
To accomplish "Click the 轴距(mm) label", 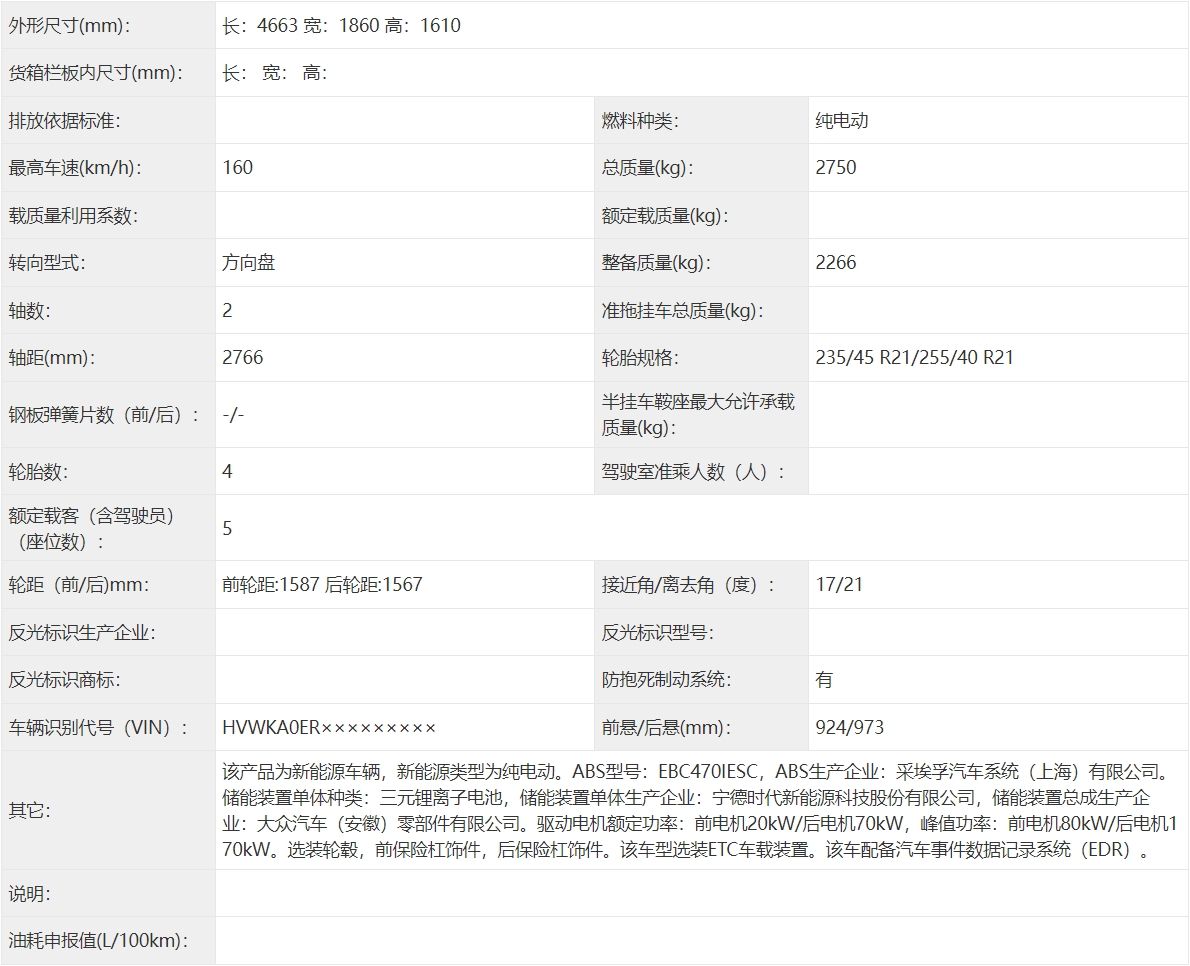I will (x=52, y=357).
